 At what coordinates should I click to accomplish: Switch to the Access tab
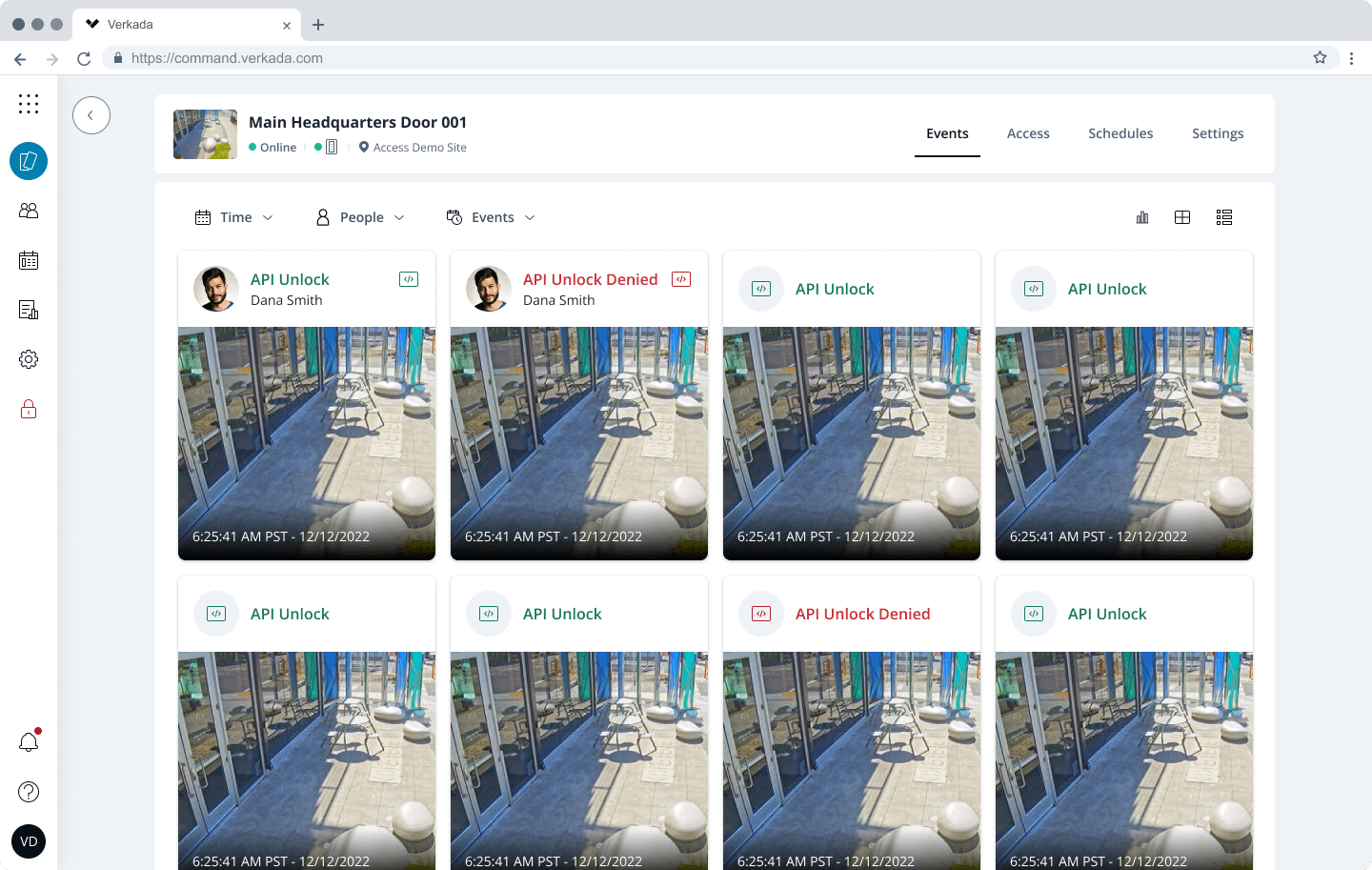1028,133
